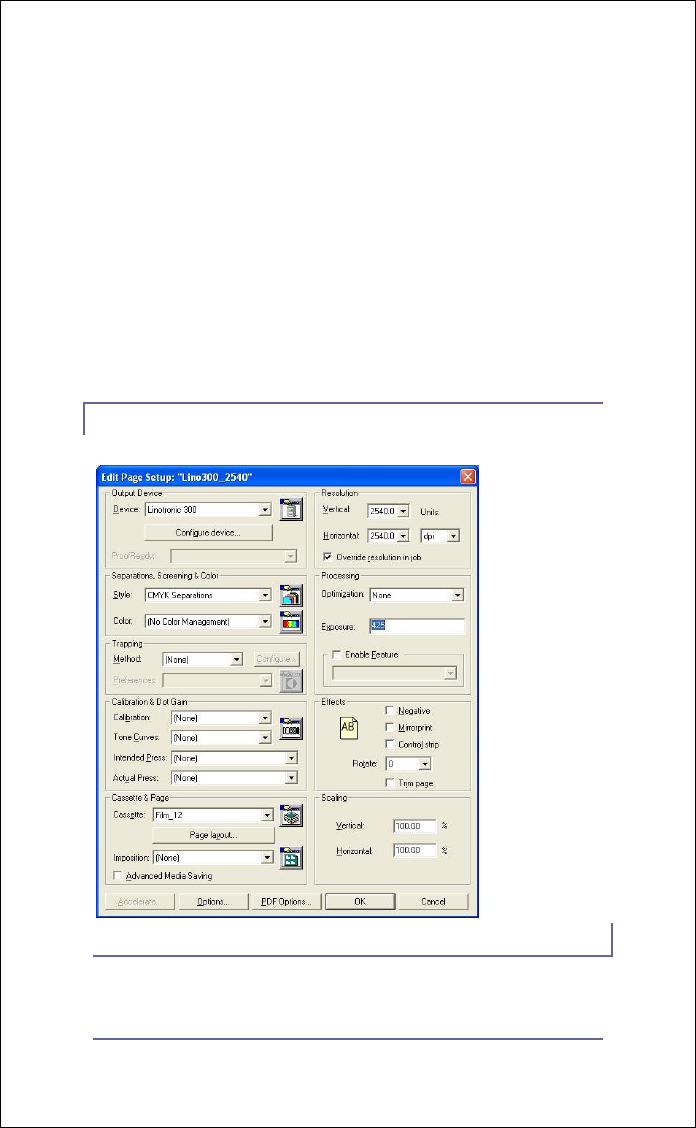The image size is (696, 1128).
Task: Open the separations manager icon beside Style
Action: point(291,595)
